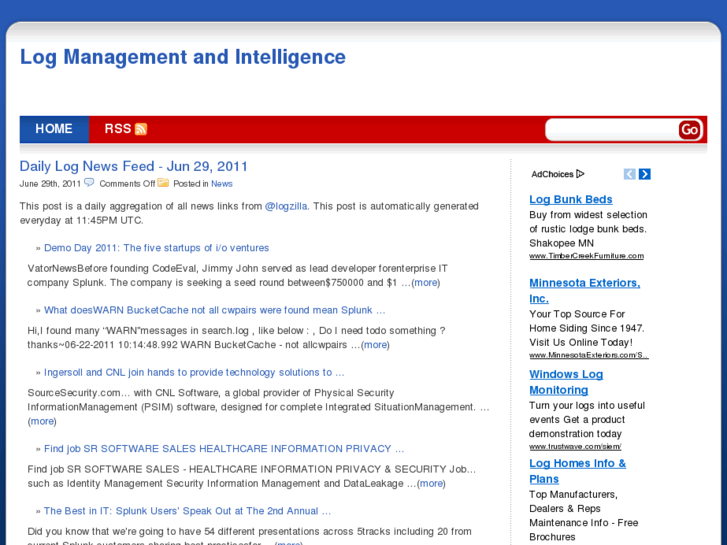Image resolution: width=727 pixels, height=545 pixels.
Task: Click more link after $750000 and $1
Action: click(426, 282)
